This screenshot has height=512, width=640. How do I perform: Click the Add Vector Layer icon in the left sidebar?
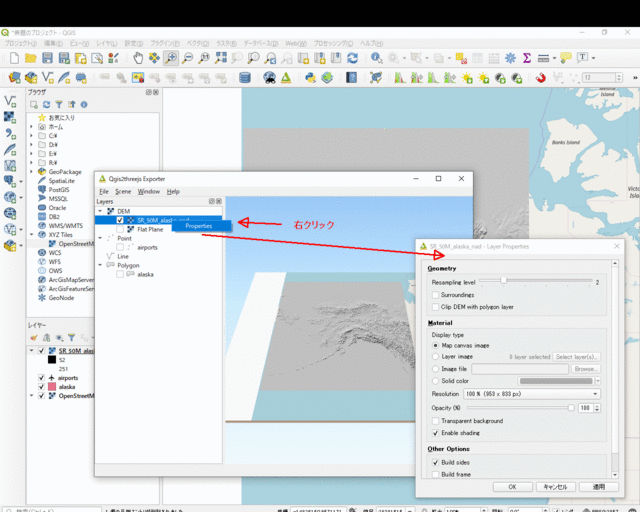10,101
